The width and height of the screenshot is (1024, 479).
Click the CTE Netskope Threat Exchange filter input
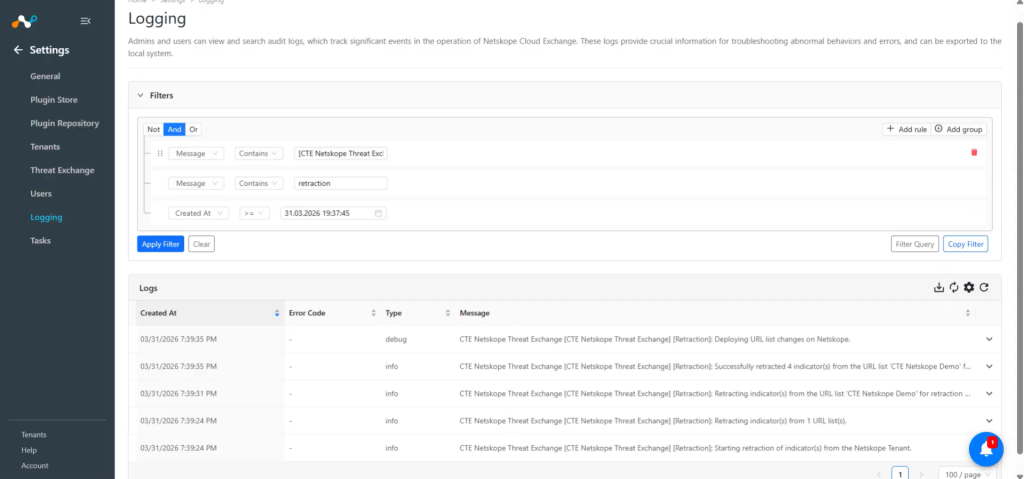coord(341,154)
